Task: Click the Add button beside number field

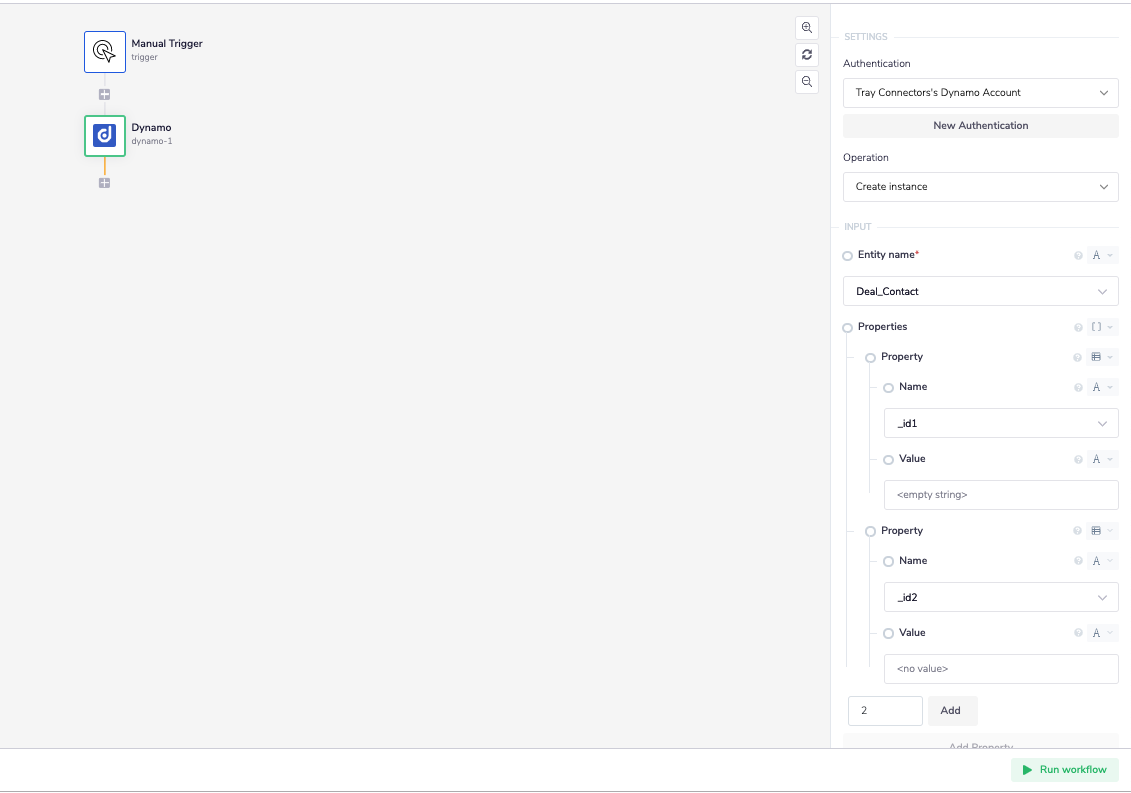Action: pyautogui.click(x=951, y=711)
